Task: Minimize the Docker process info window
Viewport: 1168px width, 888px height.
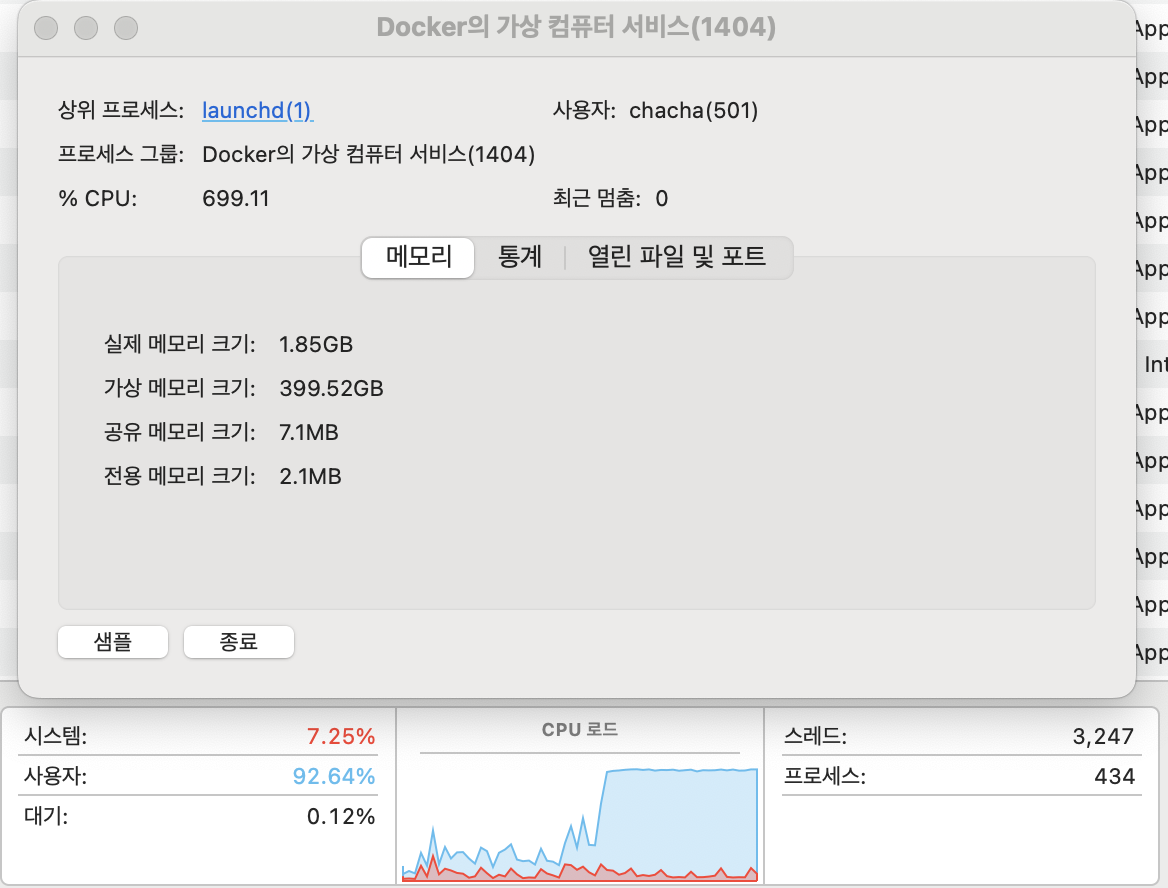Action: (x=86, y=28)
